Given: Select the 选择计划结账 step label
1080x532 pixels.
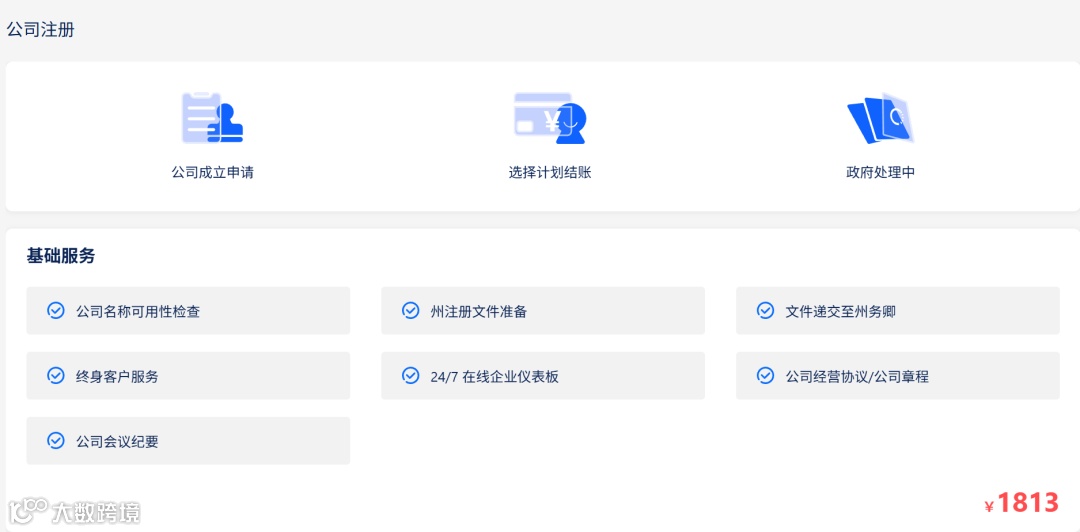Looking at the screenshot, I should click(x=550, y=172).
